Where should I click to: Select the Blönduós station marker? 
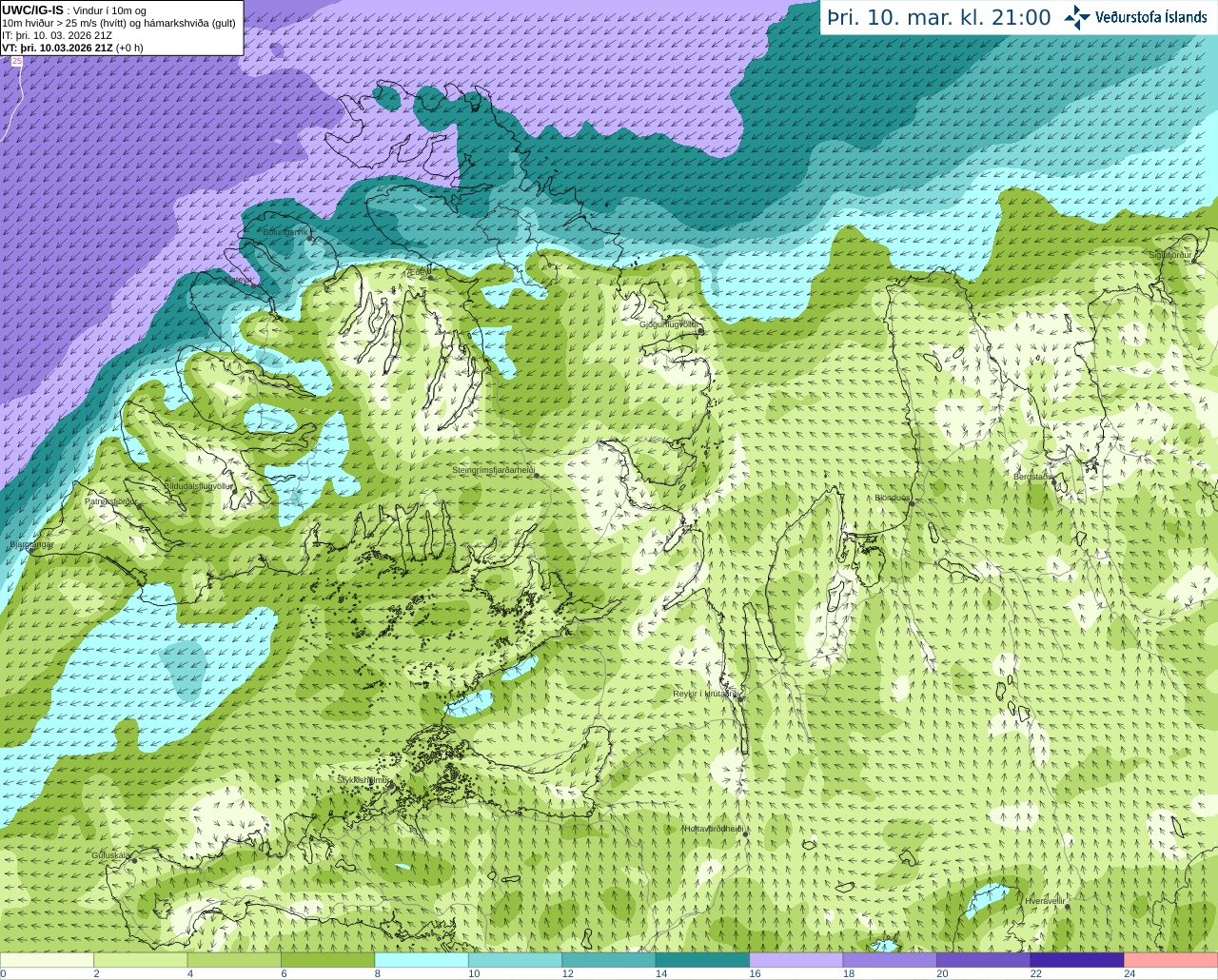(911, 505)
